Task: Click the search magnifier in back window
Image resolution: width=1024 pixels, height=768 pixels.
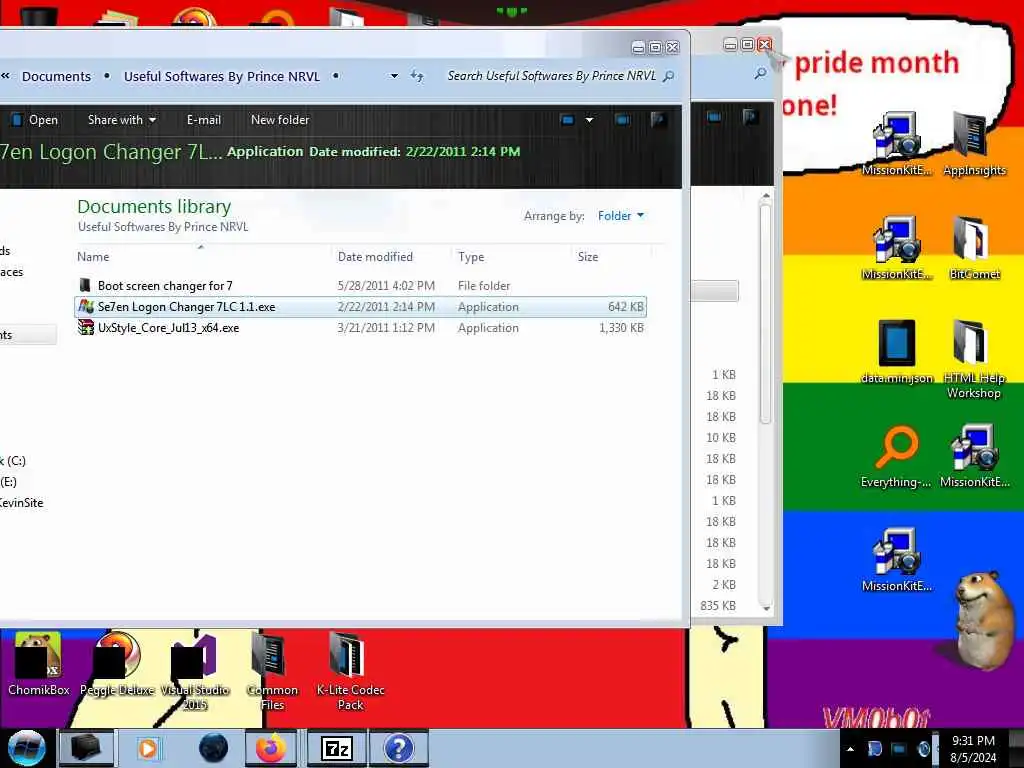Action: [760, 73]
